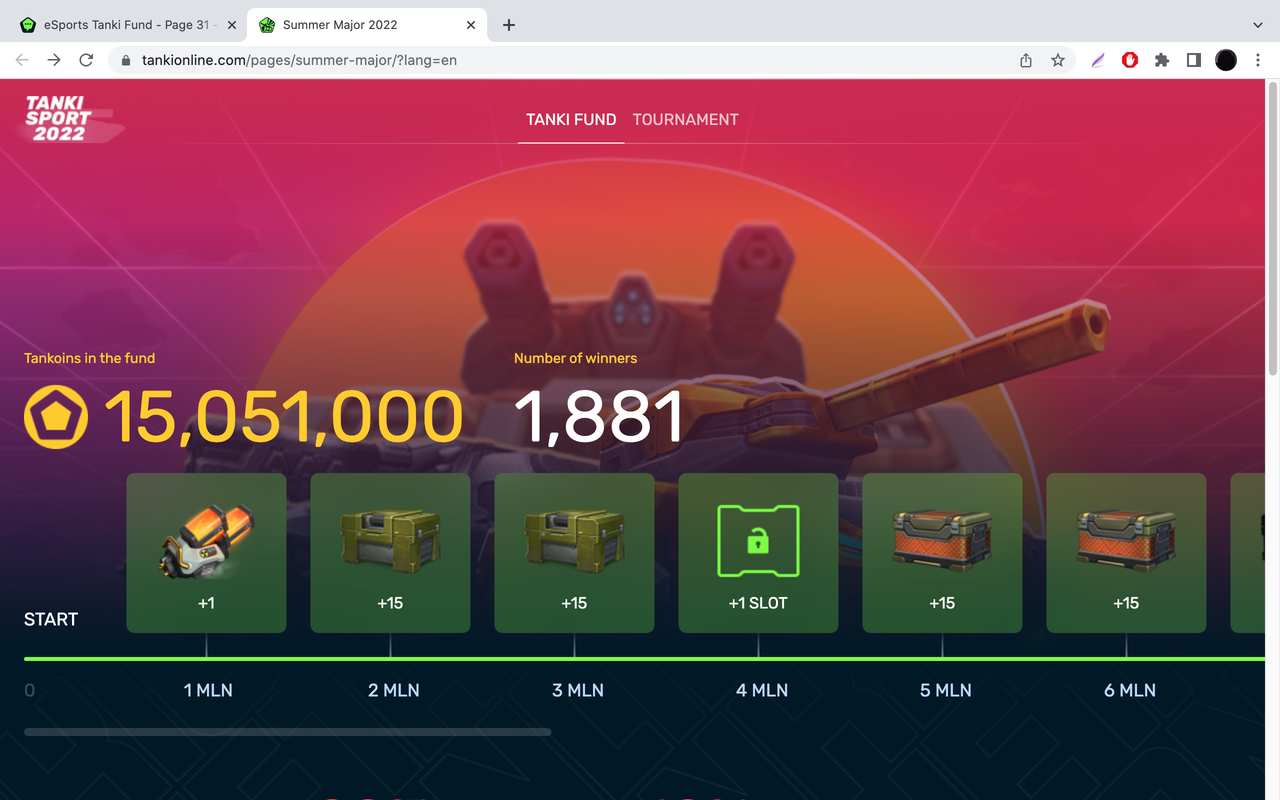The height and width of the screenshot is (800, 1280).
Task: View site information lock icon
Action: click(x=126, y=60)
